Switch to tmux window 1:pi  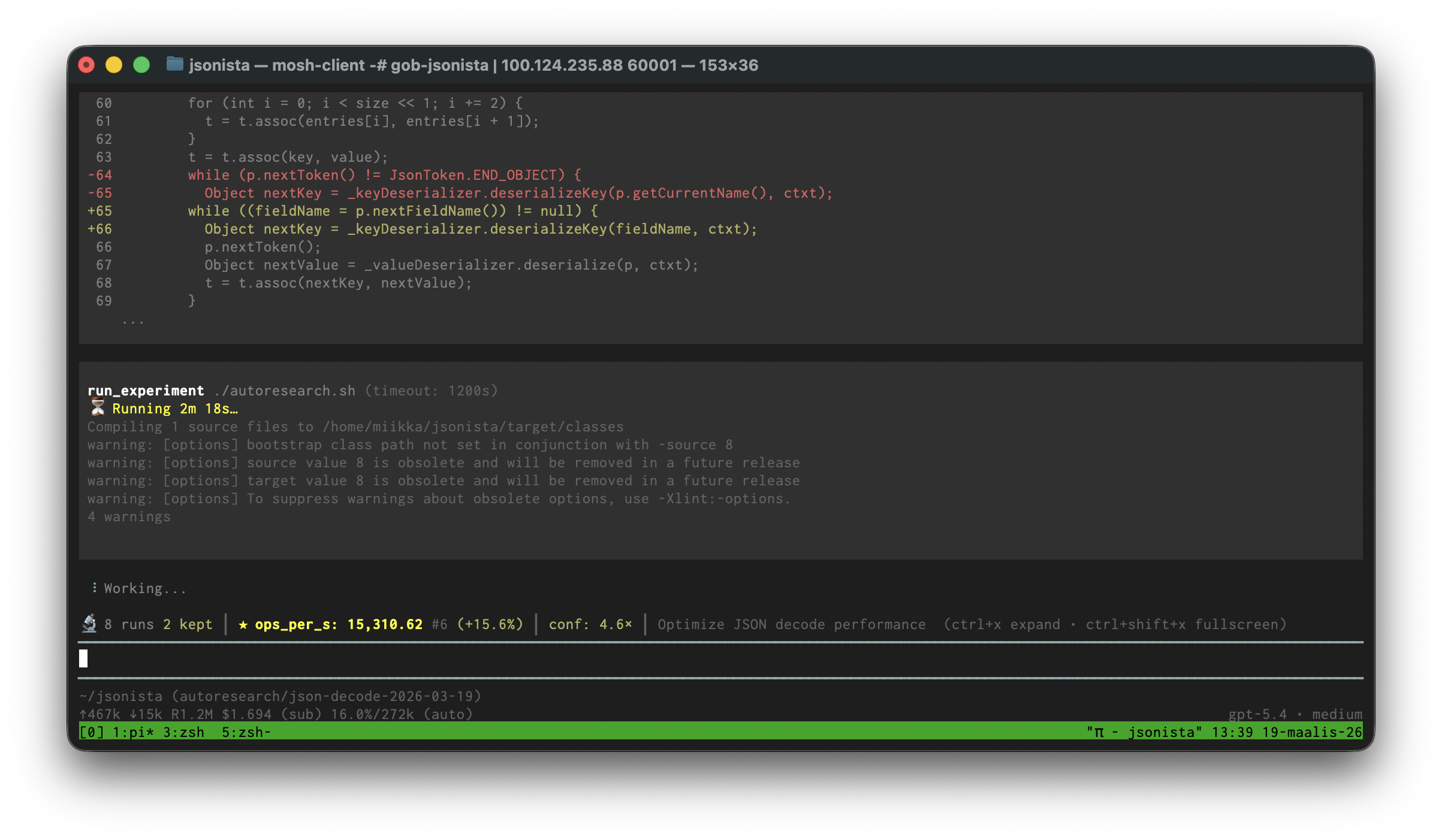[132, 732]
